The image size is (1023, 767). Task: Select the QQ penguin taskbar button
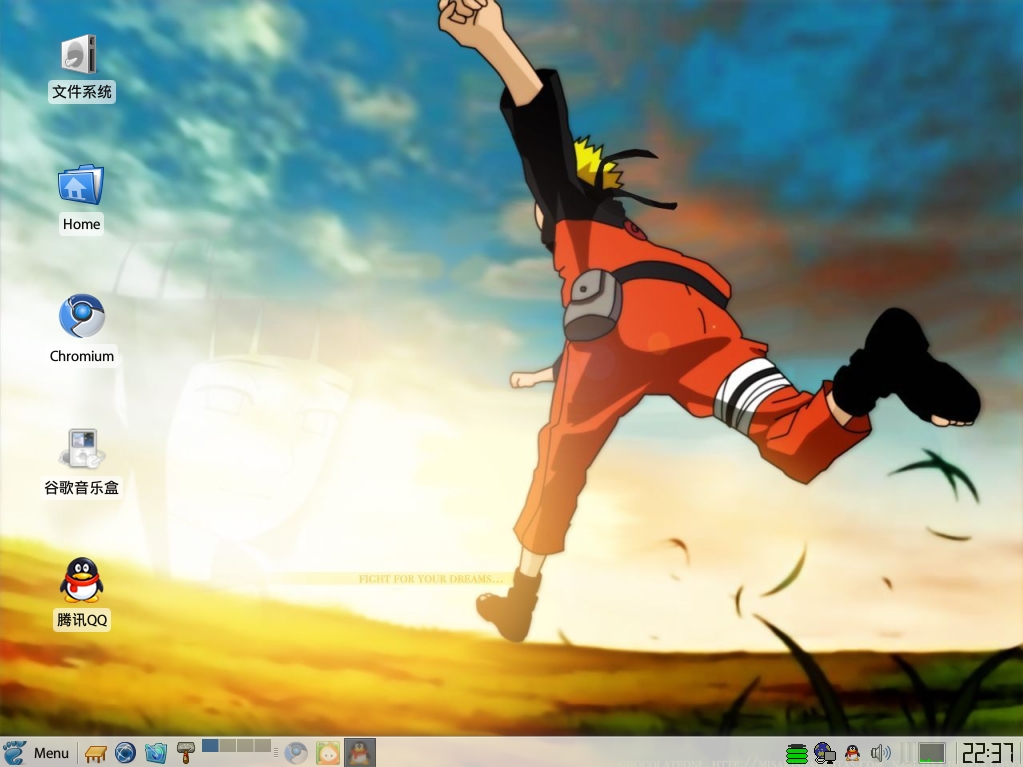(x=359, y=753)
